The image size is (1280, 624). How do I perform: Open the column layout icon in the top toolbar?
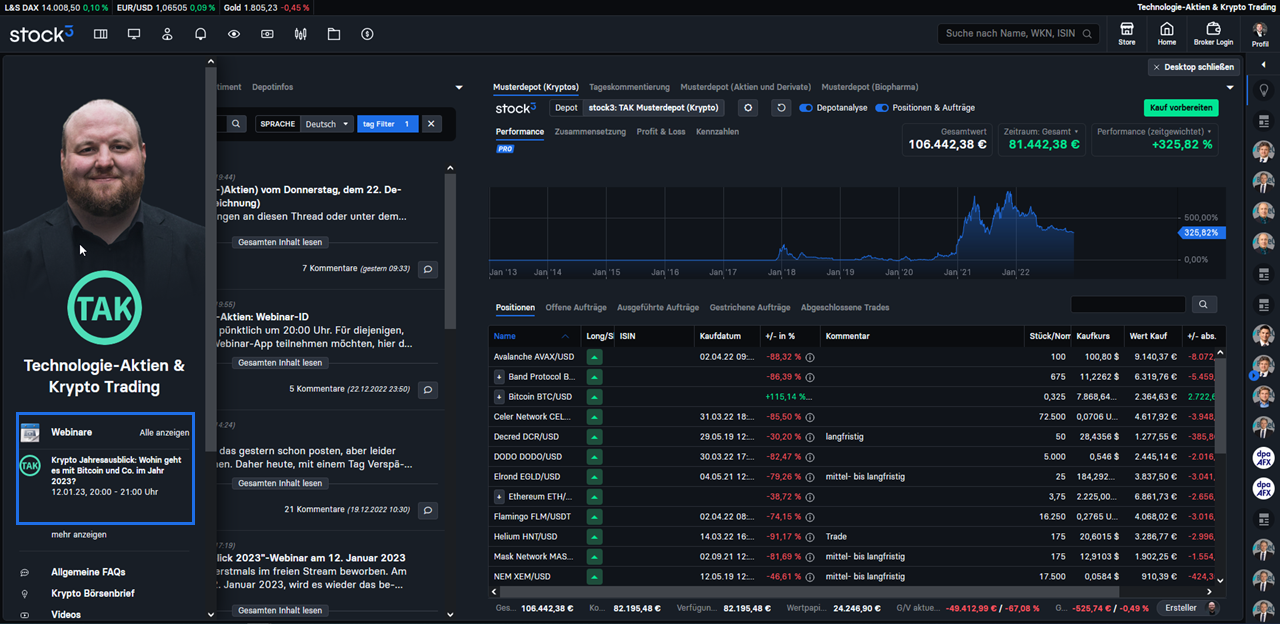[100, 34]
